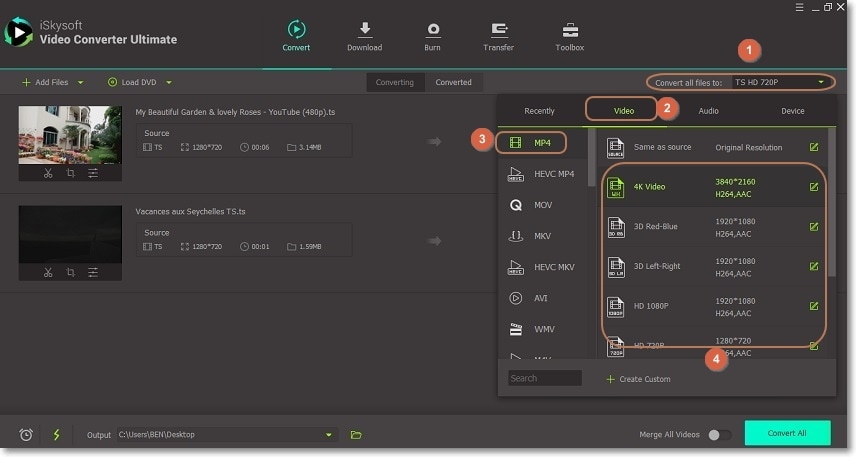Open the Download section
This screenshot has width=856, height=457.
click(x=364, y=36)
